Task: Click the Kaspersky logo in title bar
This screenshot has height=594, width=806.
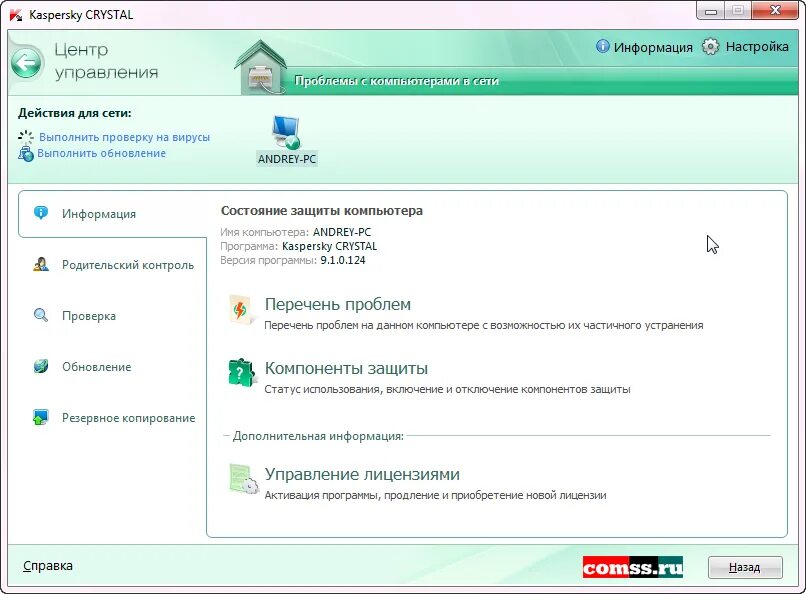Action: (16, 14)
